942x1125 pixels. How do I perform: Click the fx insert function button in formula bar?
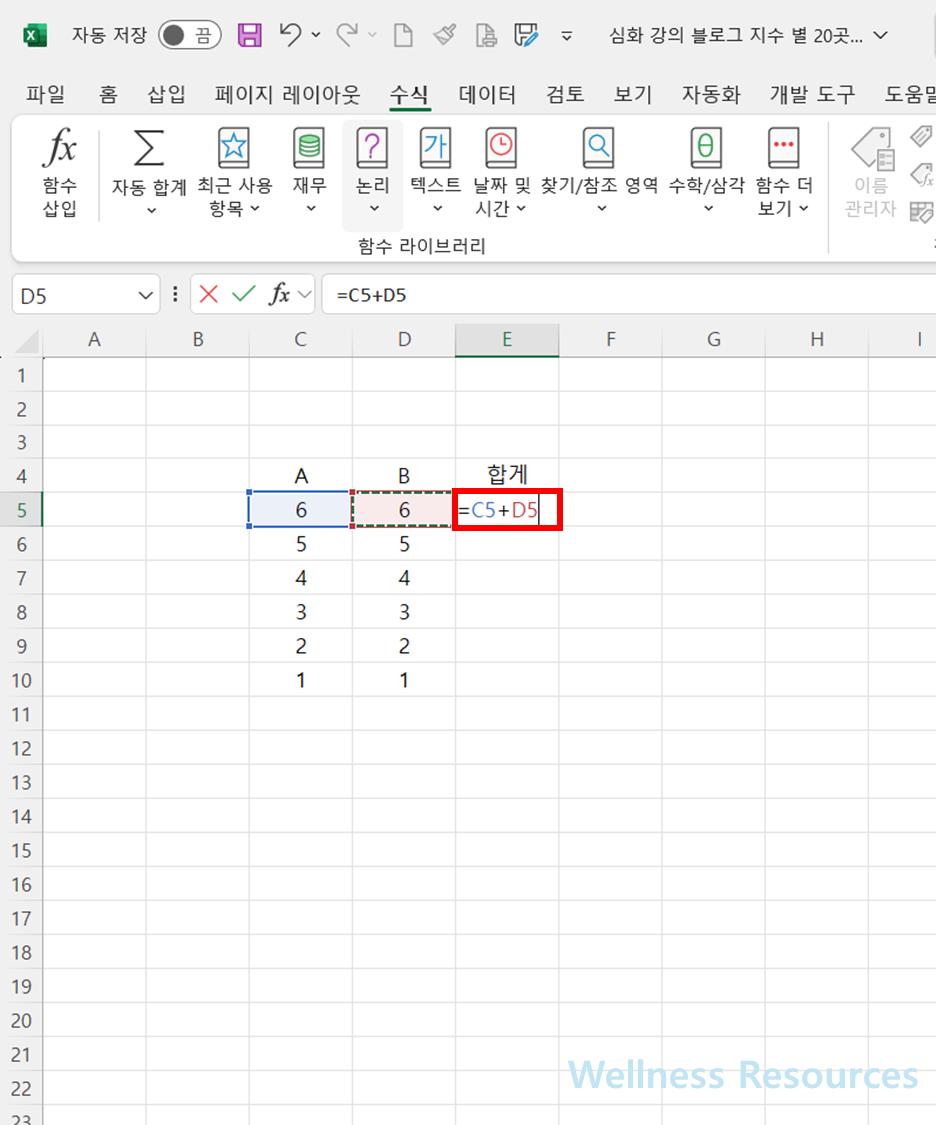point(279,294)
